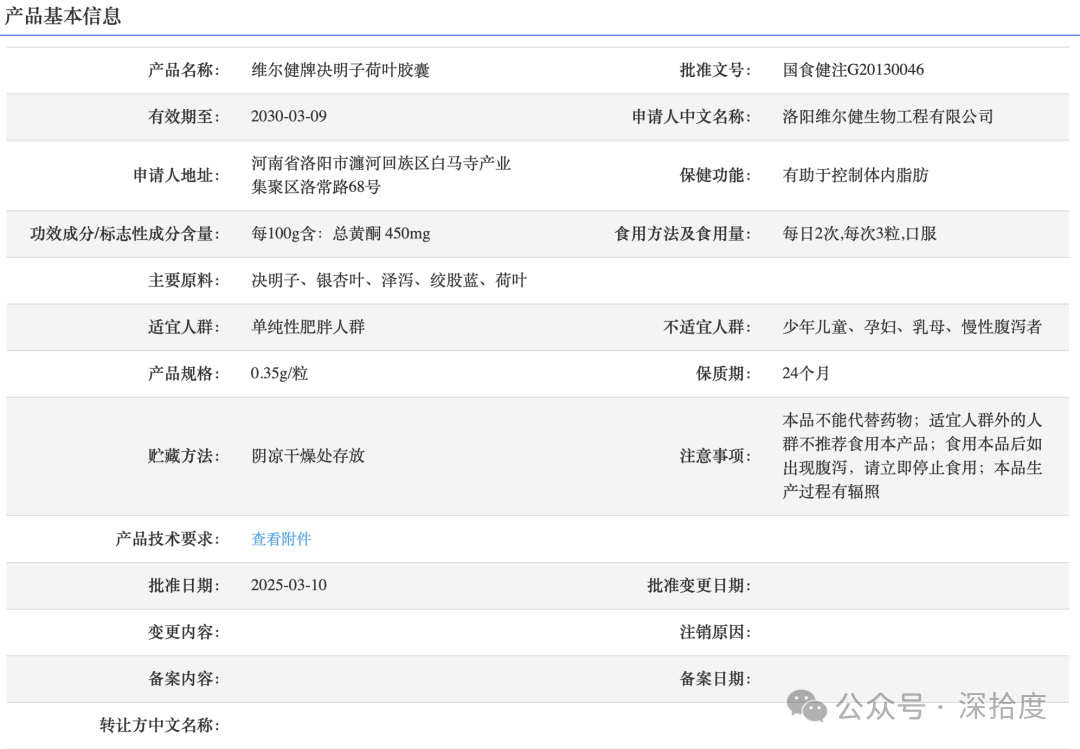The height and width of the screenshot is (749, 1080).
Task: Select the validity date 2030-03-09
Action: [289, 116]
